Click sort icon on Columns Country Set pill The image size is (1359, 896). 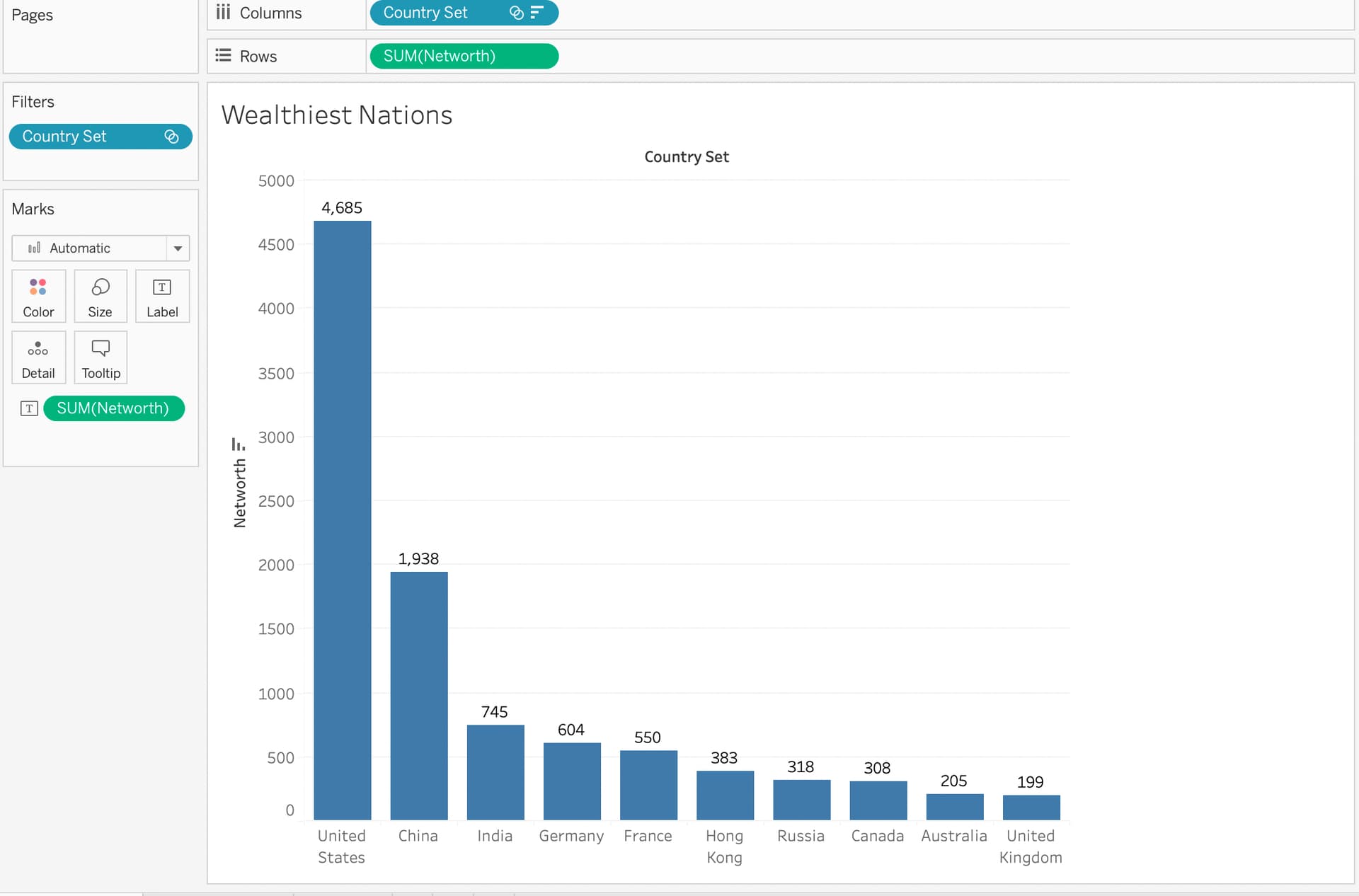[x=537, y=13]
